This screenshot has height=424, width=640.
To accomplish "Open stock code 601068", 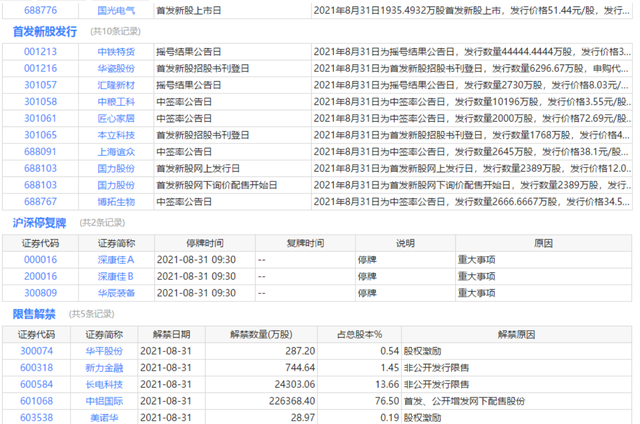I will [x=37, y=402].
